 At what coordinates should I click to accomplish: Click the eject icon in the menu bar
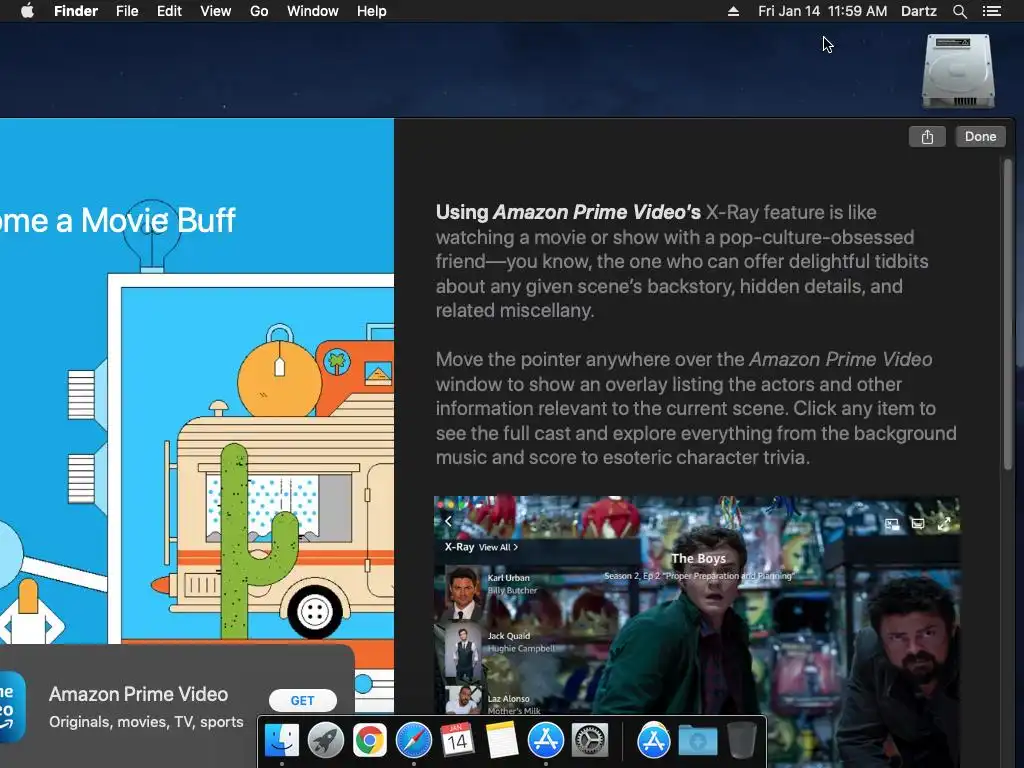pyautogui.click(x=733, y=11)
